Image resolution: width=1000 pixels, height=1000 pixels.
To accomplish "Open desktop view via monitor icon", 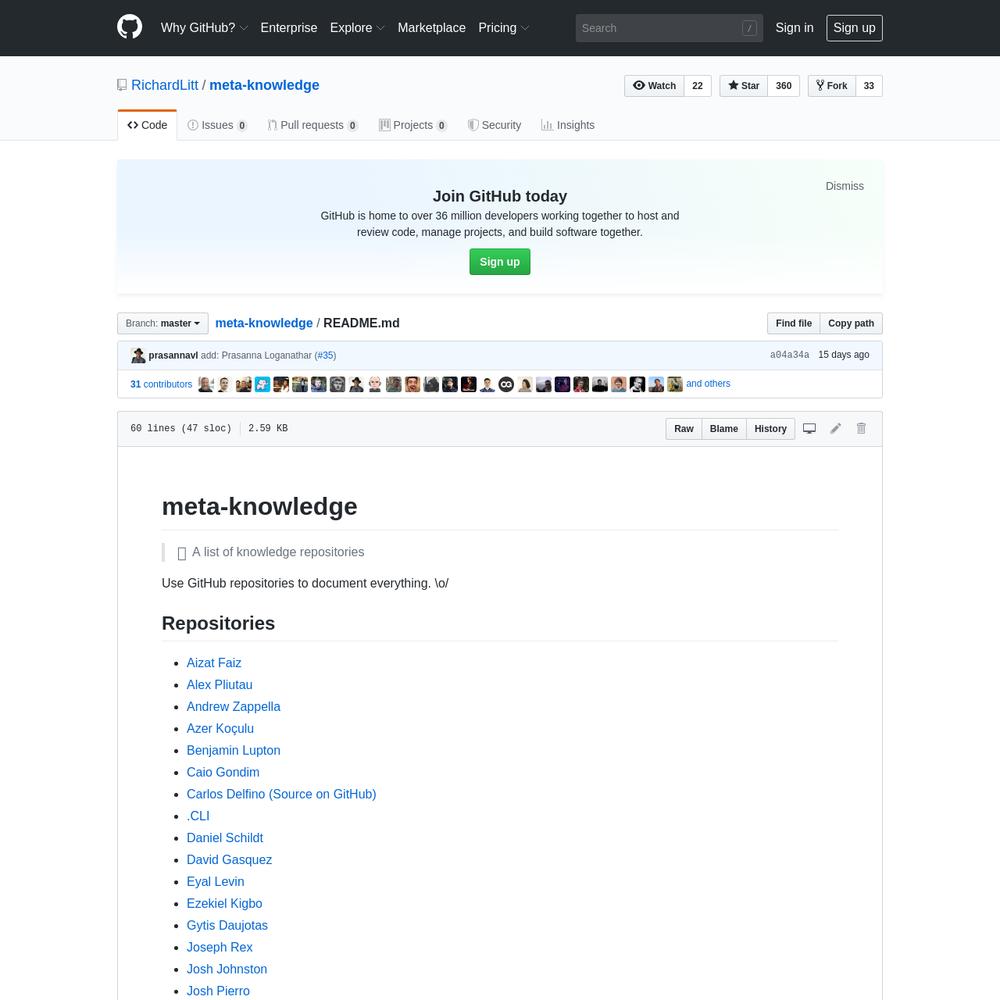I will (x=809, y=429).
